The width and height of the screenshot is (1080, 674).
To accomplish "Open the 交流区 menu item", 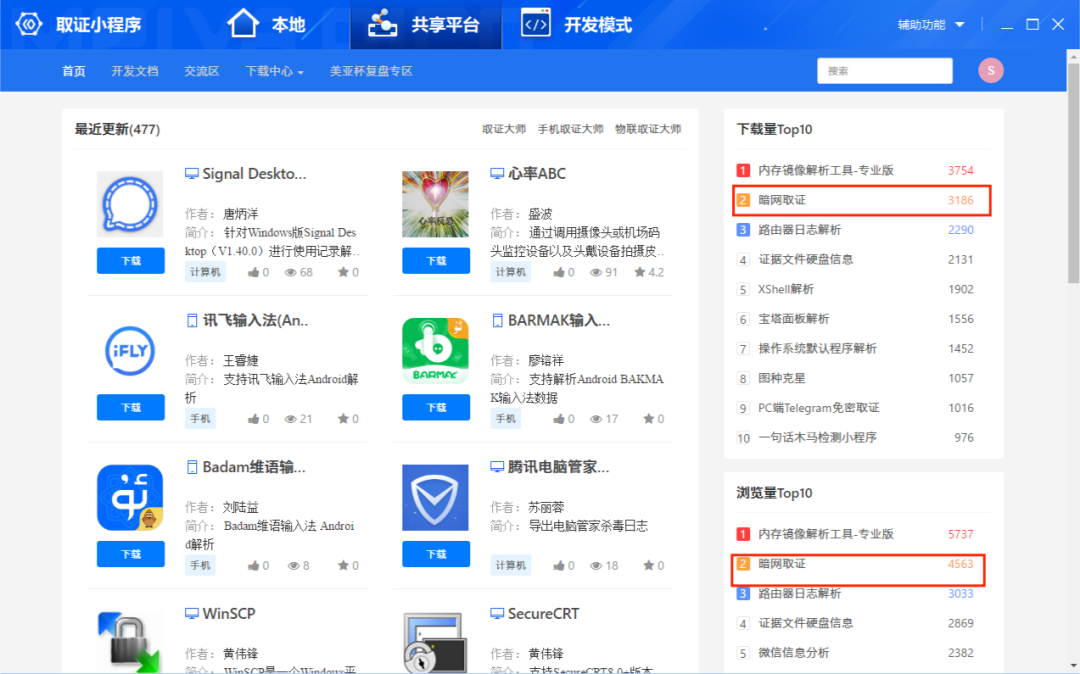I will 202,71.
